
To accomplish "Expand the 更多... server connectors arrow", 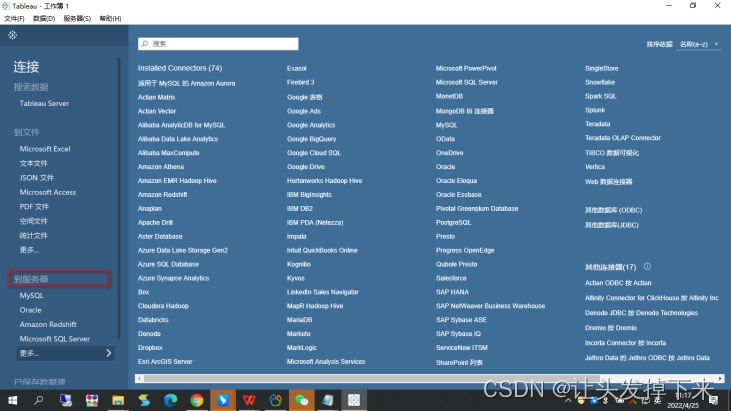I will pos(109,353).
